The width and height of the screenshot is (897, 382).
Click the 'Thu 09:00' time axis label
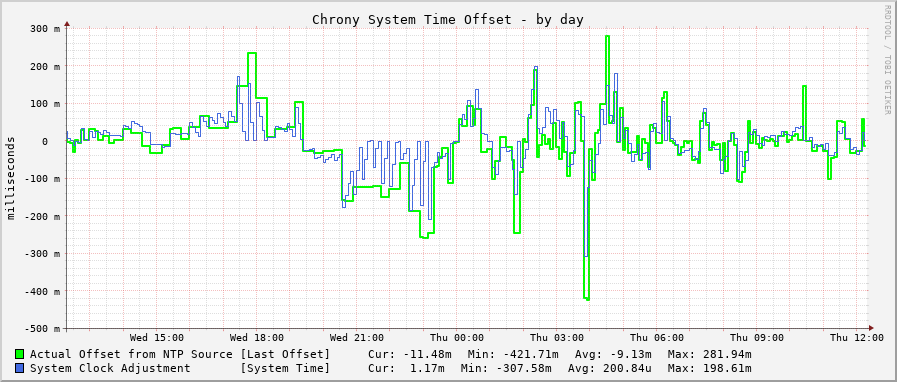click(757, 338)
